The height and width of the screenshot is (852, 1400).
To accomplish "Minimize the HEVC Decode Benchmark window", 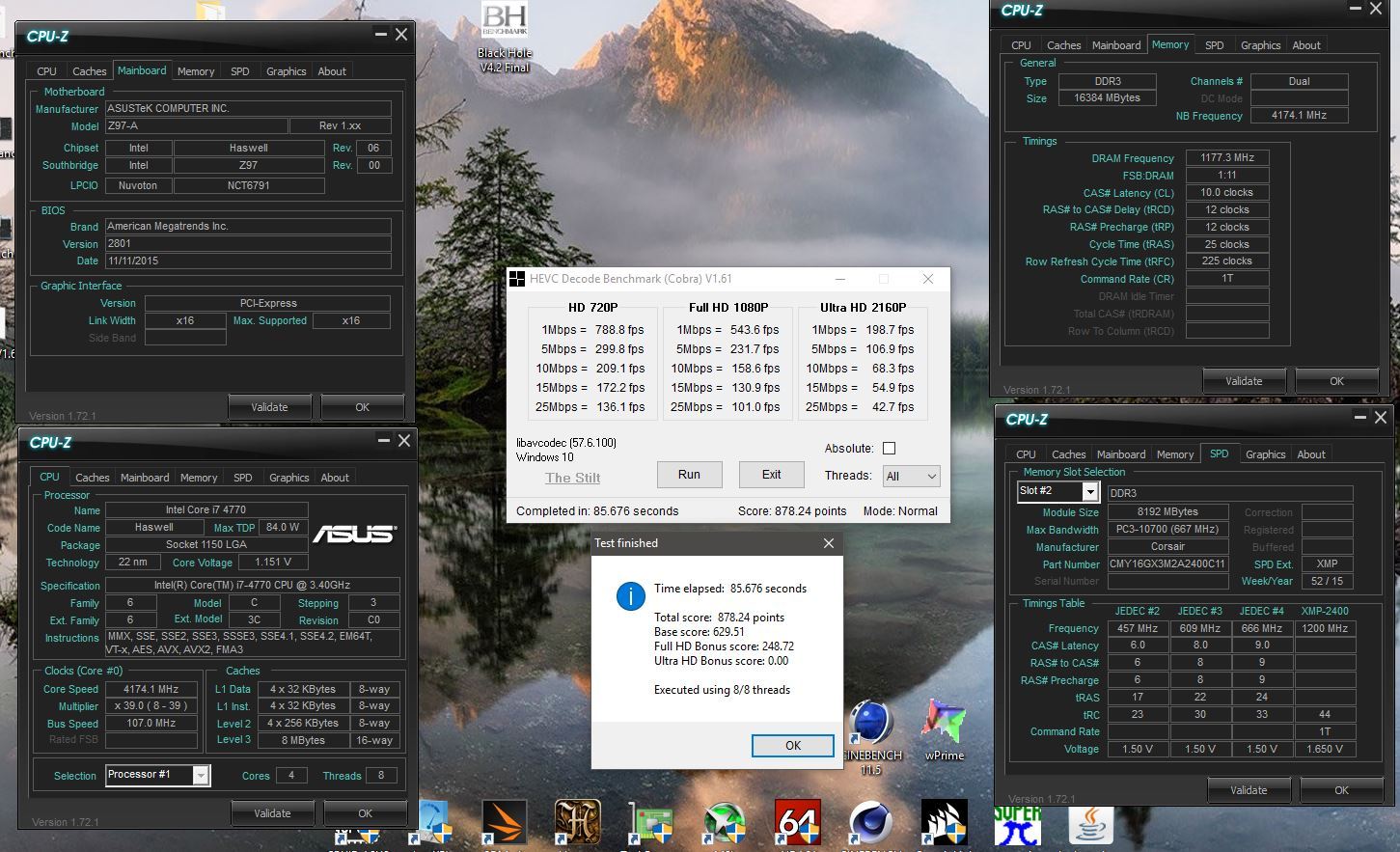I will coord(840,279).
